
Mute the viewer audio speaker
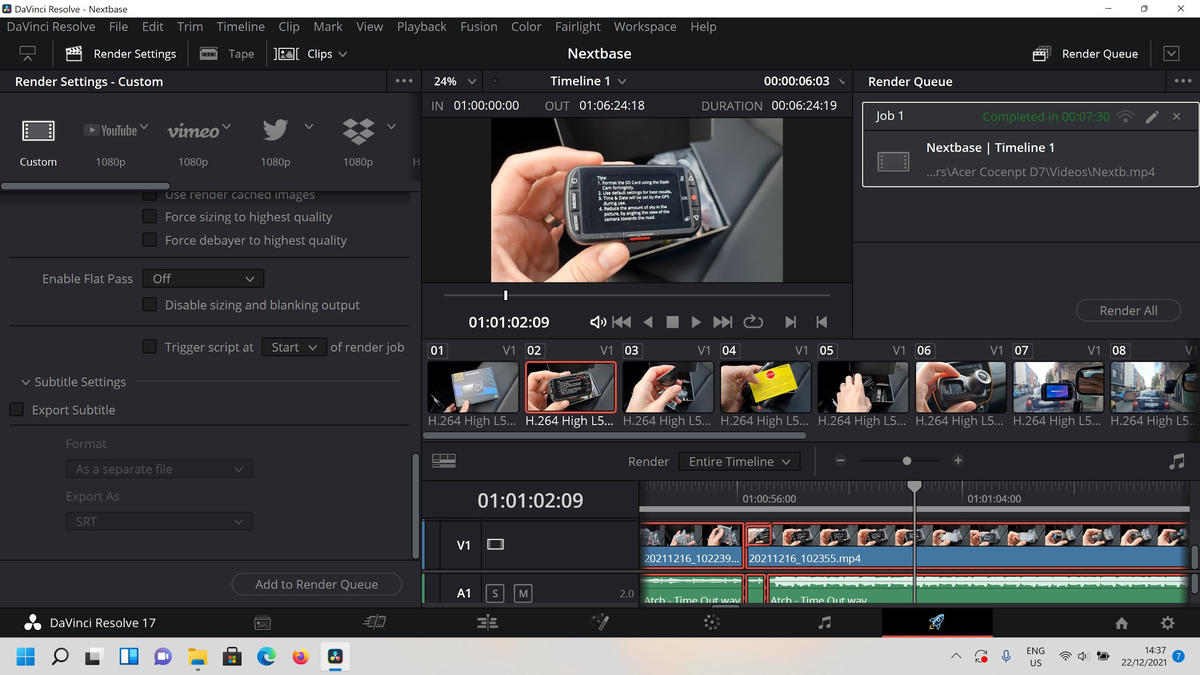coord(598,322)
